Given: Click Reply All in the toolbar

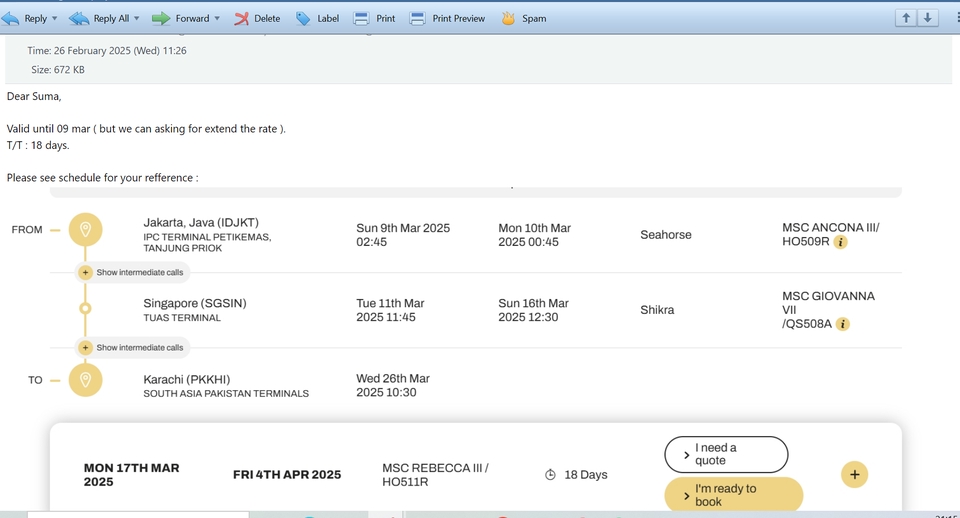Looking at the screenshot, I should pos(100,18).
